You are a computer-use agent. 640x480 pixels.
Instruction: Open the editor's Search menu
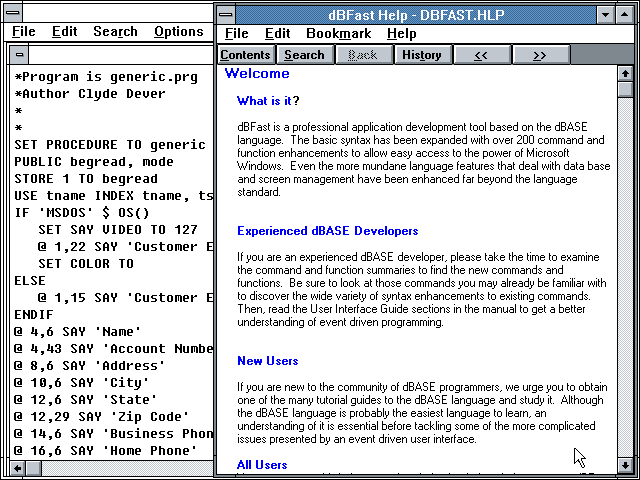115,31
